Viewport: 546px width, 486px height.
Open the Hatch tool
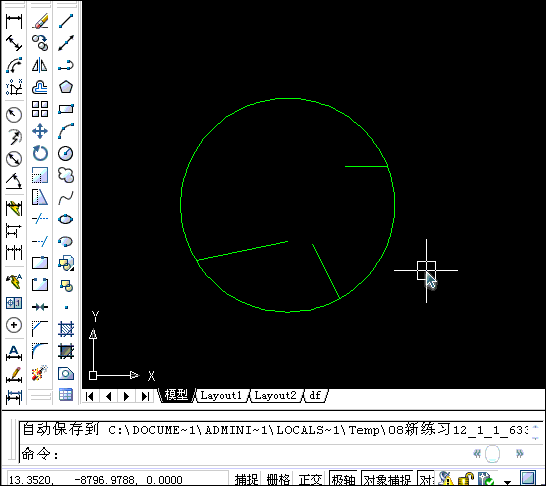coord(65,329)
